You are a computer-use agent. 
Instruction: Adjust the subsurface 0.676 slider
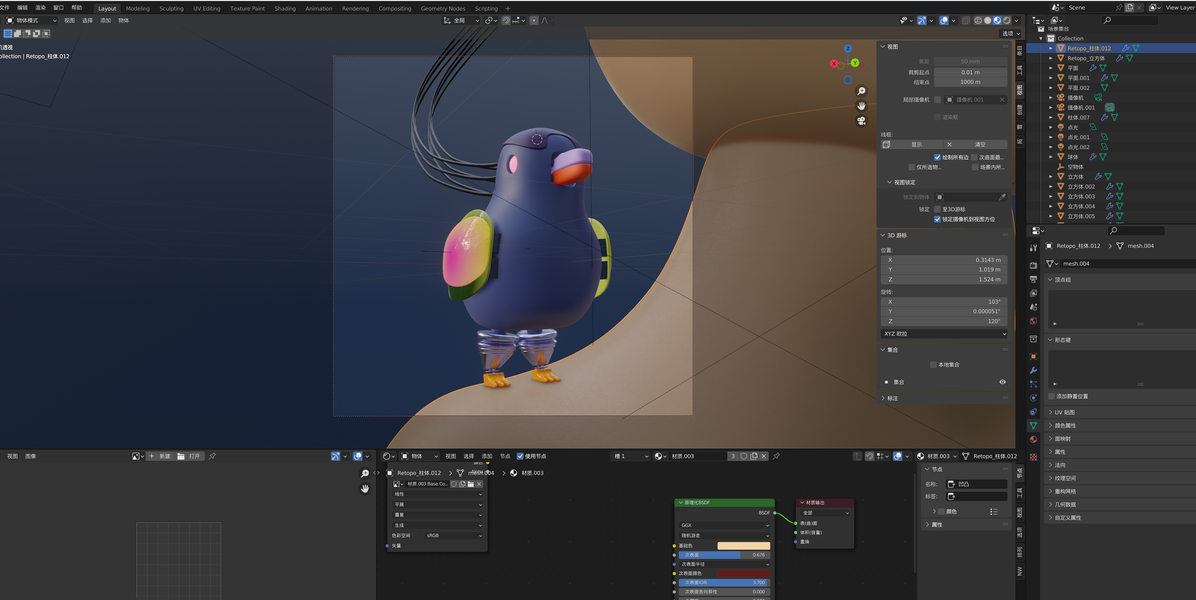[x=724, y=555]
